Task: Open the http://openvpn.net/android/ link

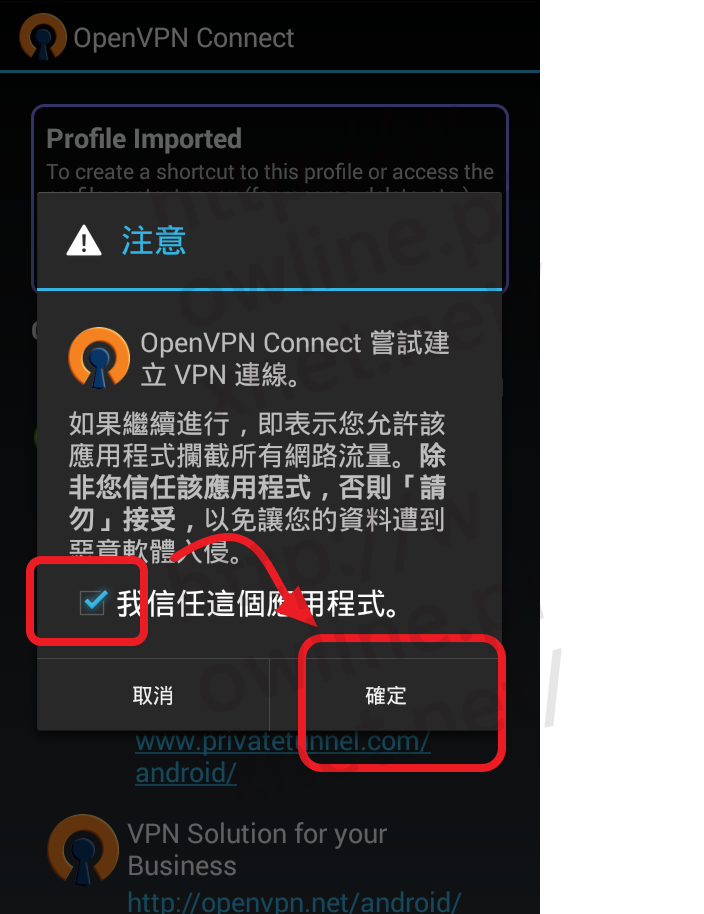Action: pyautogui.click(x=294, y=902)
